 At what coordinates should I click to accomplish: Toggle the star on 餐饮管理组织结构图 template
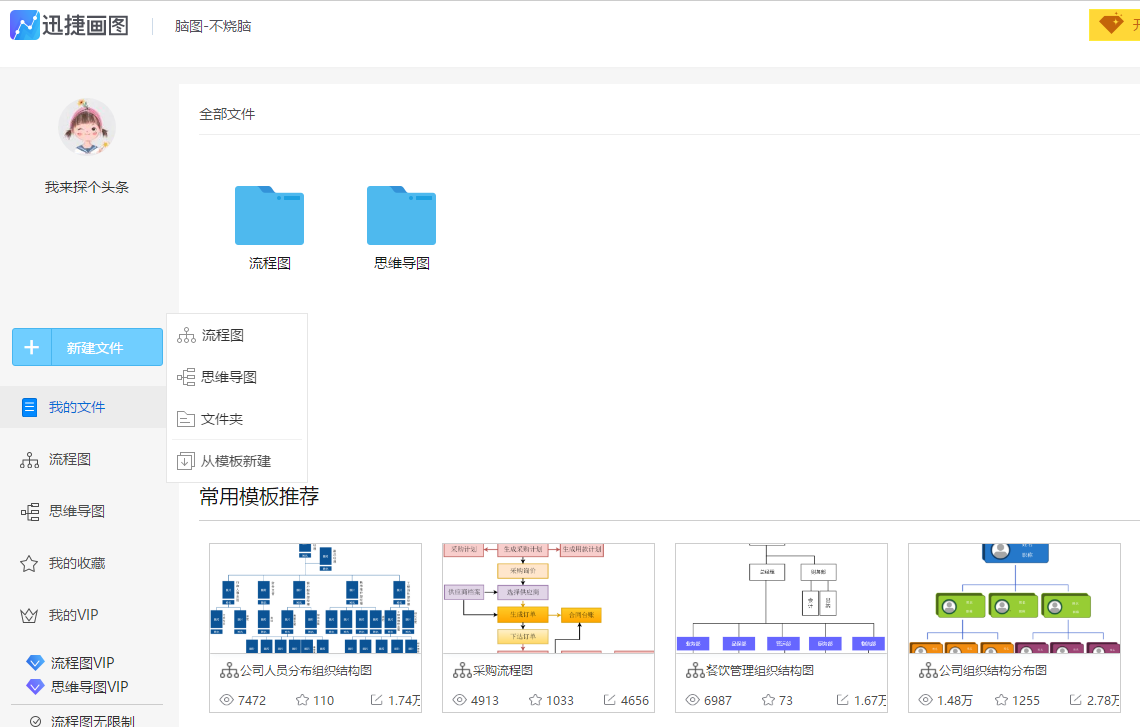pyautogui.click(x=770, y=700)
